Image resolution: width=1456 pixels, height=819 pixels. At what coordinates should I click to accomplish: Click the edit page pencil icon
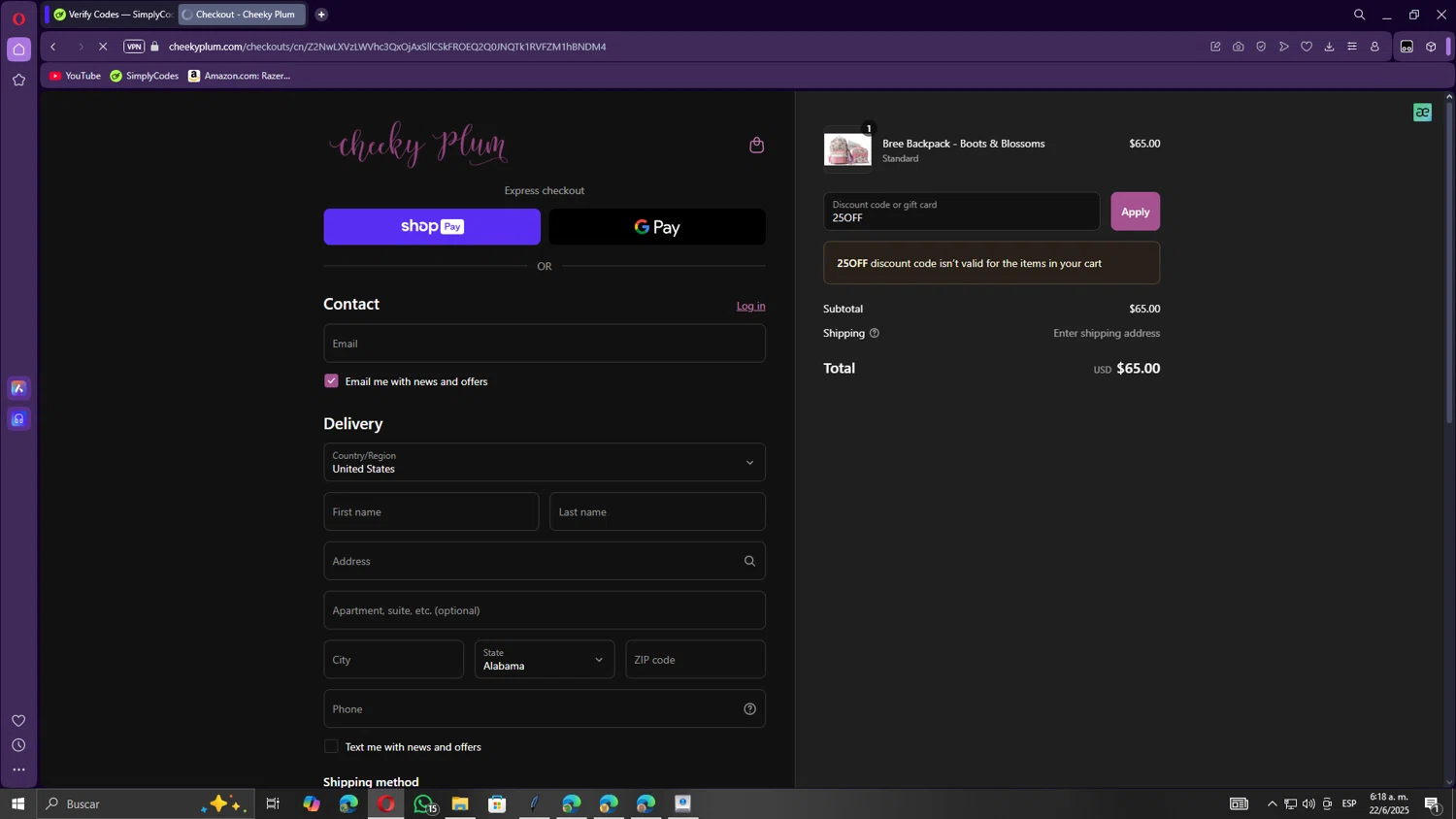(1215, 47)
